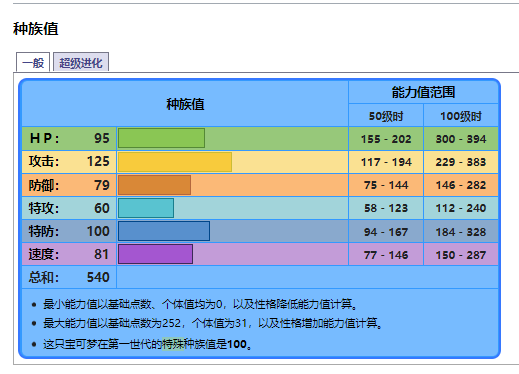Click the HP range 300 - 394
Screen dimensions: 519x374
click(x=461, y=139)
